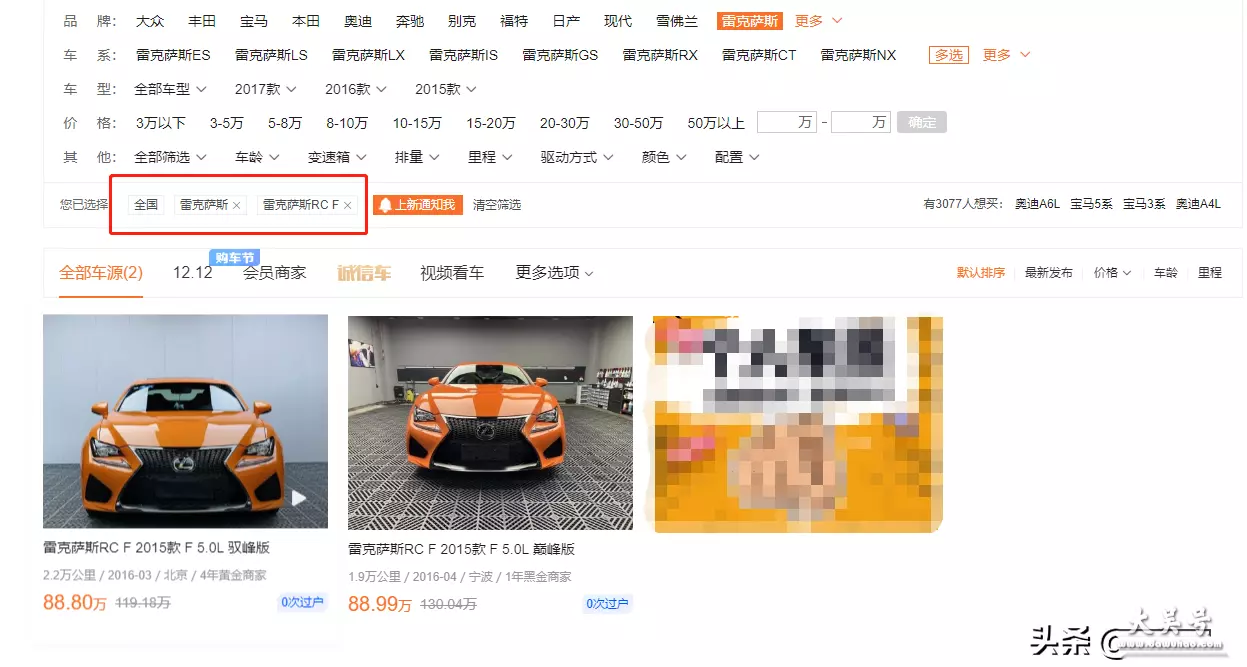Select brand 大众
The width and height of the screenshot is (1247, 667).
150,21
